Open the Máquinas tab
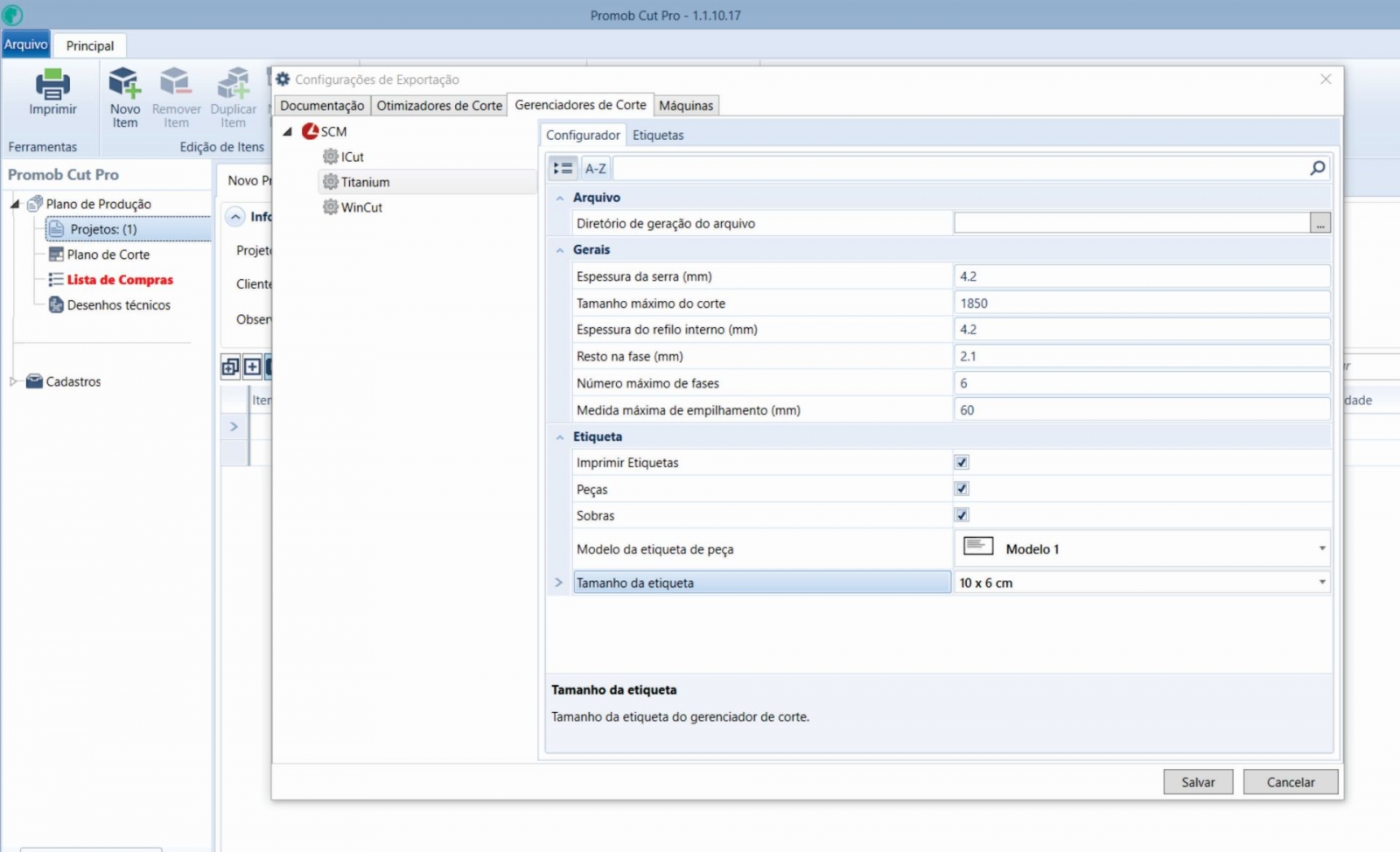This screenshot has width=1400, height=852. coord(686,106)
